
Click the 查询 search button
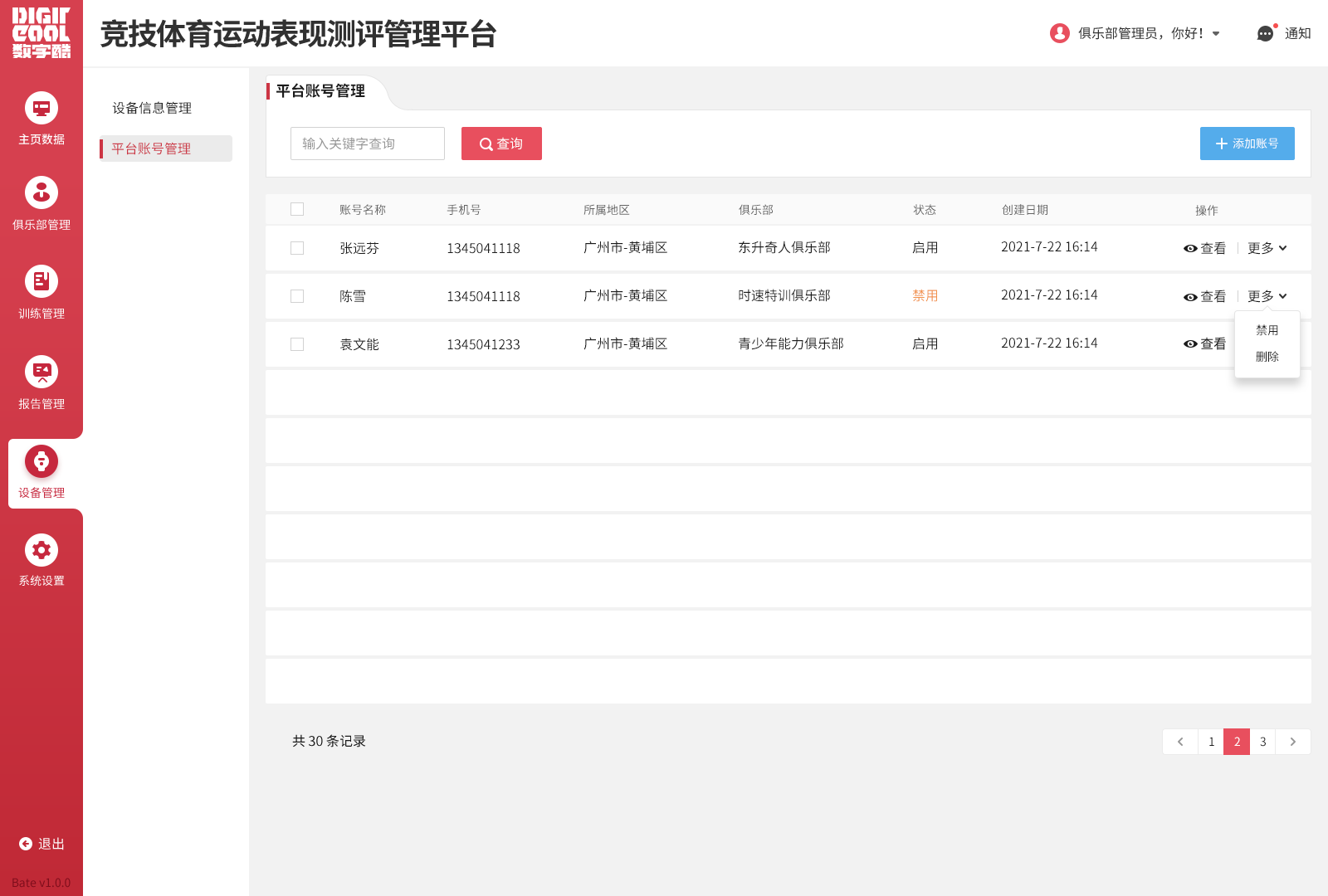click(x=501, y=144)
